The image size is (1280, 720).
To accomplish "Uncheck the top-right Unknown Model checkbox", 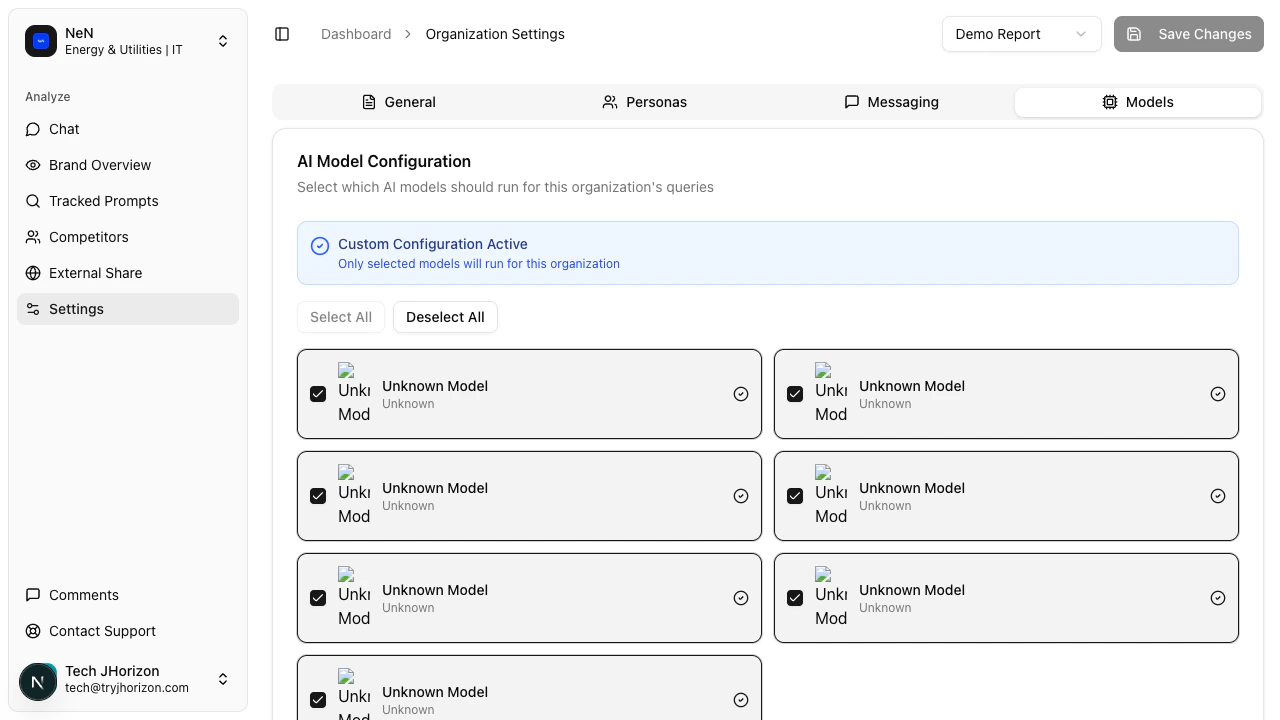I will click(795, 394).
